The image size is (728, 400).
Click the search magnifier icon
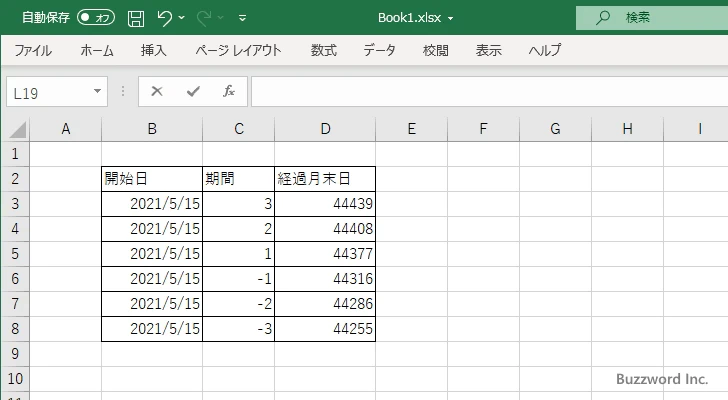tap(603, 18)
